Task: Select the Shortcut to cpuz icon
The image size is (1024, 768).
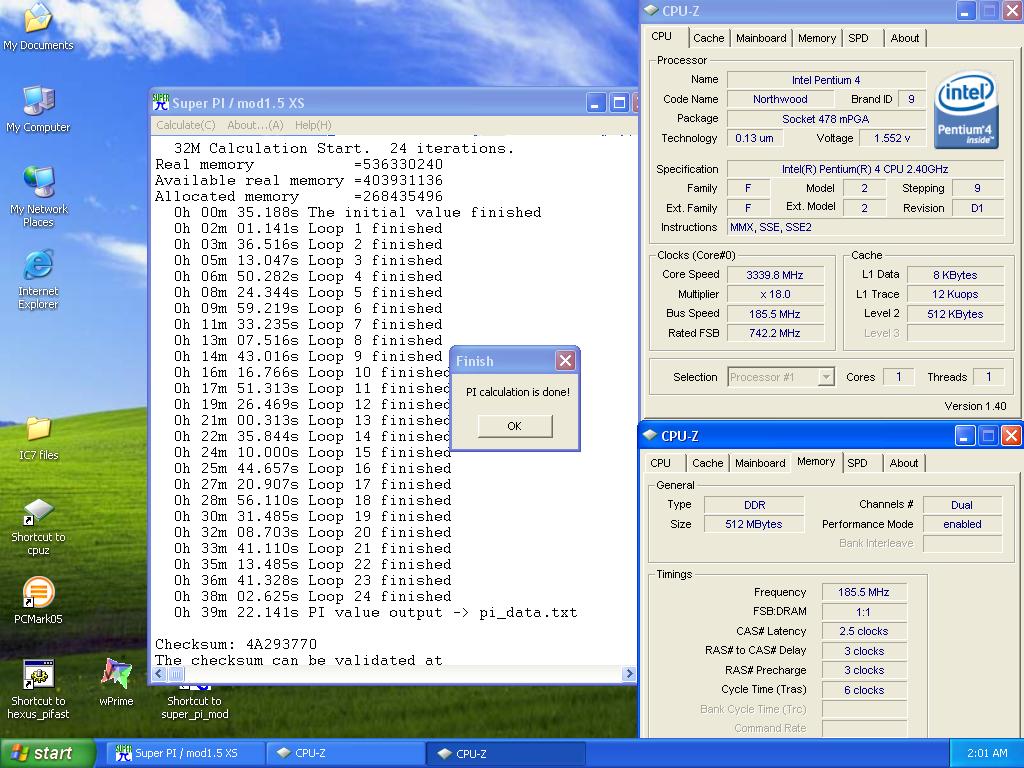Action: pyautogui.click(x=38, y=526)
